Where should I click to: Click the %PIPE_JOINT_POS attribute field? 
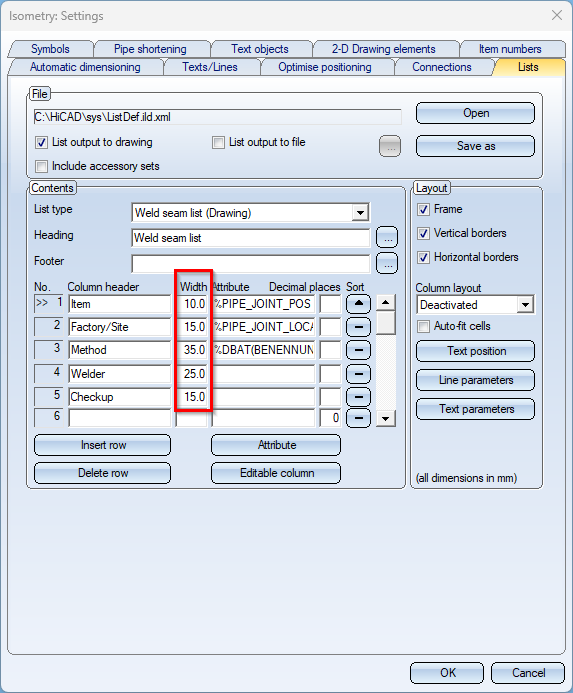point(264,304)
